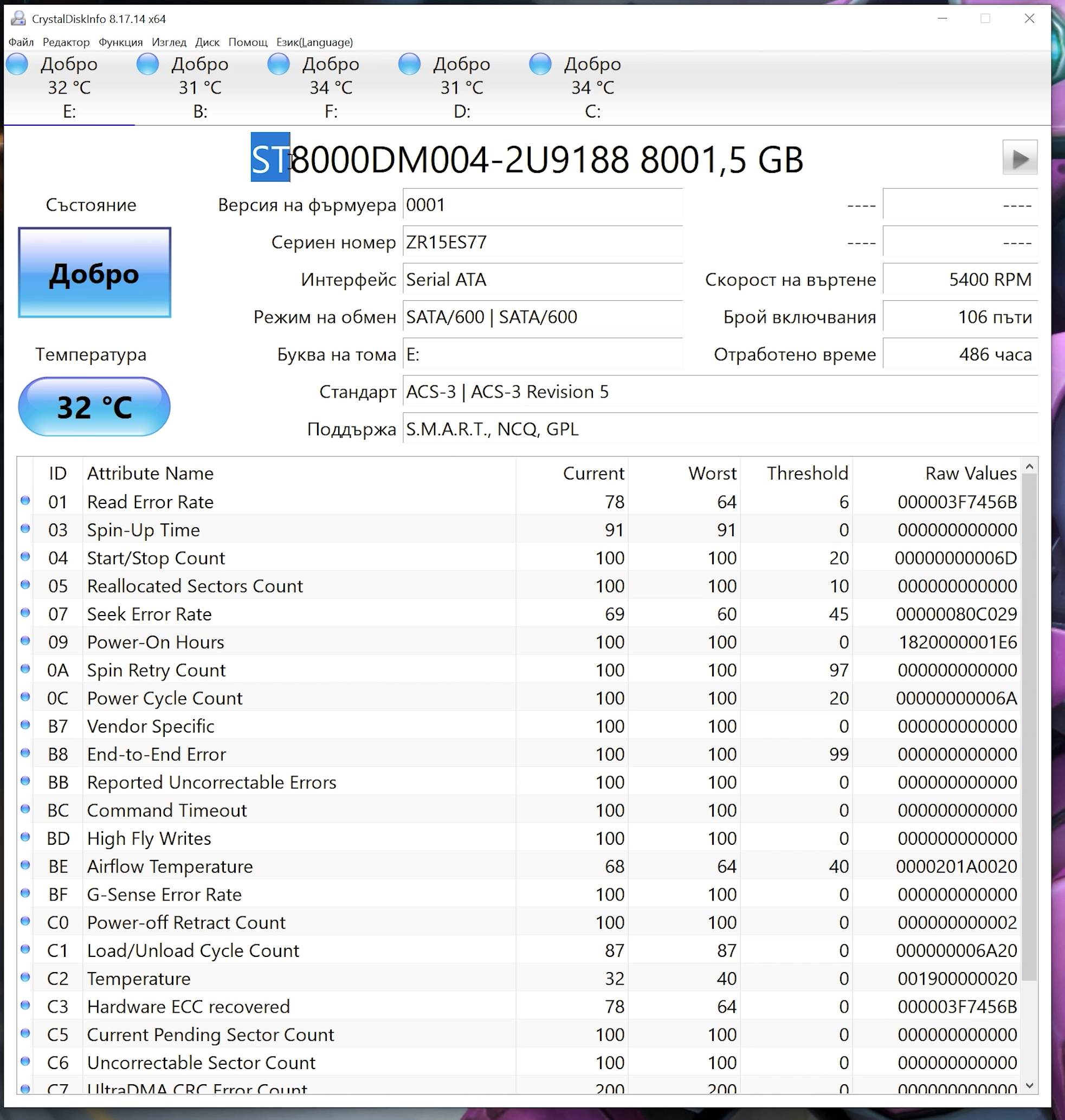The width and height of the screenshot is (1065, 1120).
Task: Click status dot of Read Error Rate
Action: point(25,500)
